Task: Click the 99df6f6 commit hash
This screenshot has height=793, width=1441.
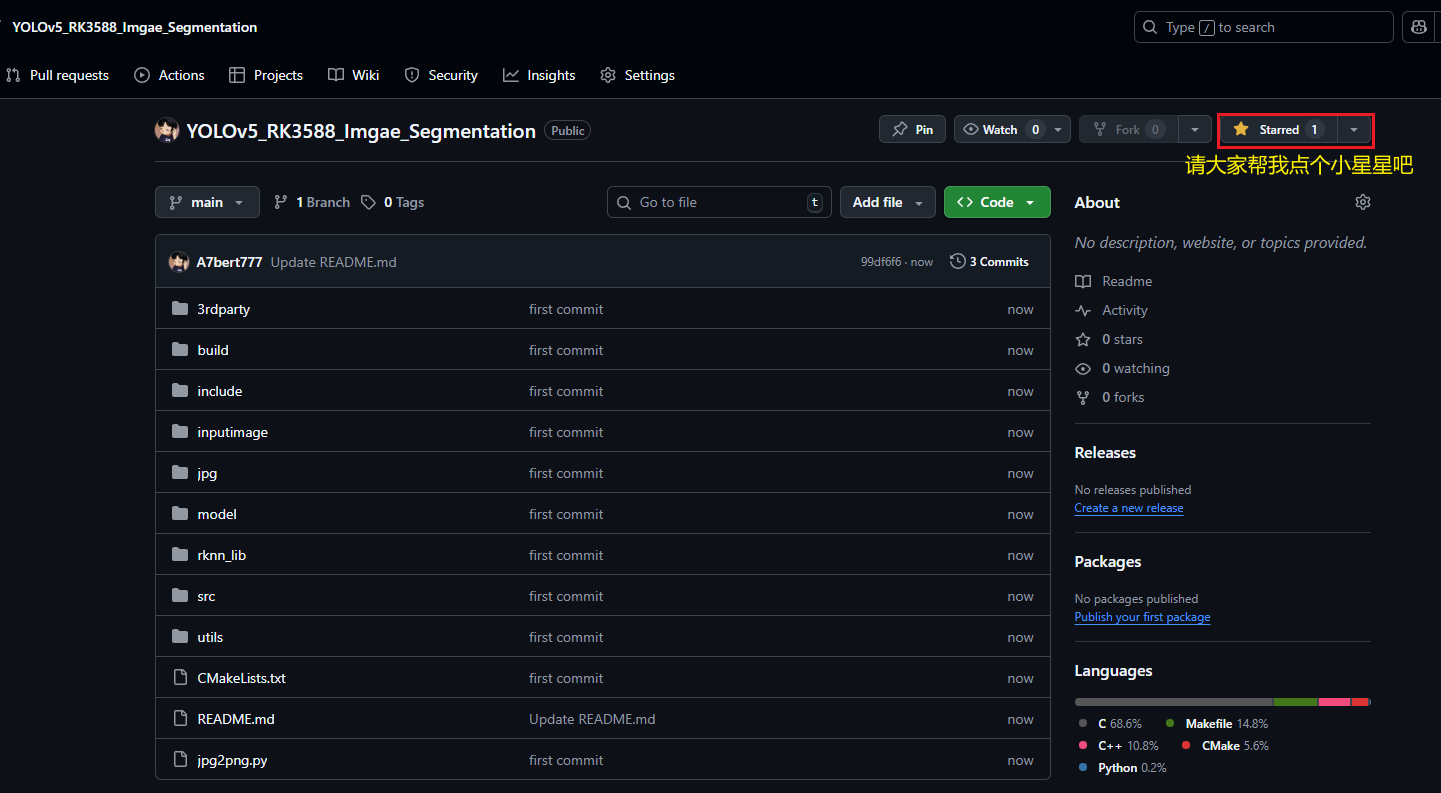Action: (x=881, y=262)
